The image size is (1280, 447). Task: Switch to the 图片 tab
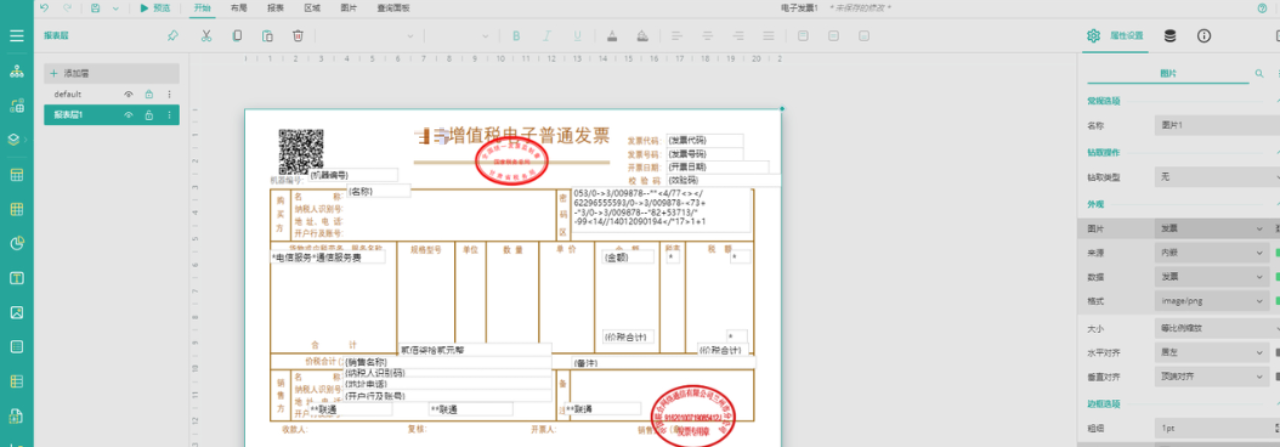(349, 8)
